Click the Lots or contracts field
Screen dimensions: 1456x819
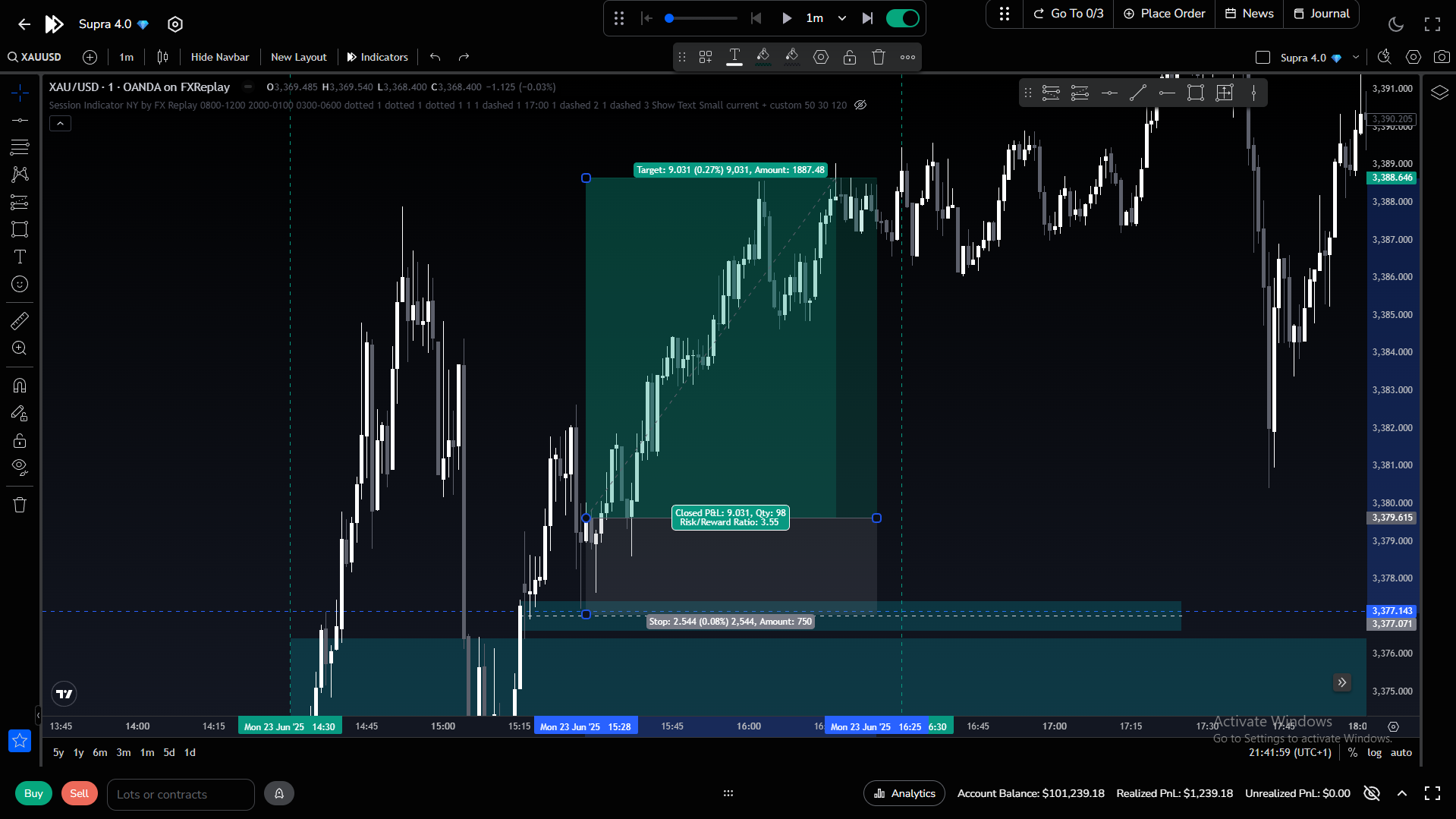(x=181, y=794)
